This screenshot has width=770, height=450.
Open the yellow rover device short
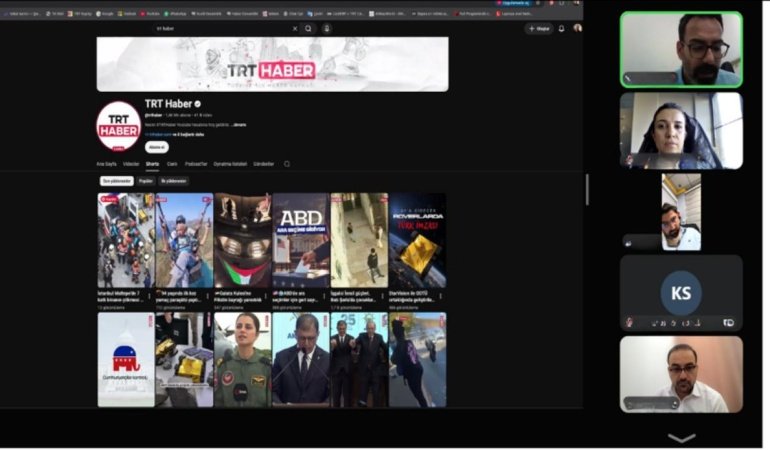[x=184, y=360]
